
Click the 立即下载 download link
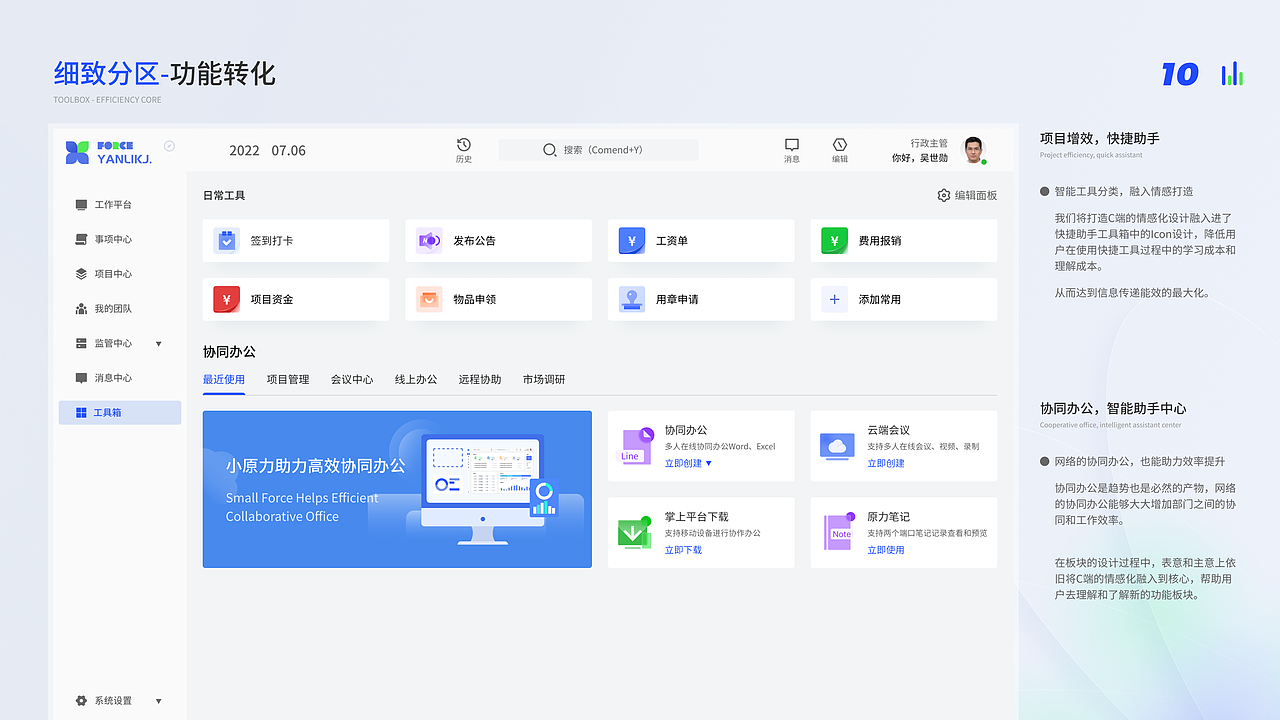tap(684, 549)
